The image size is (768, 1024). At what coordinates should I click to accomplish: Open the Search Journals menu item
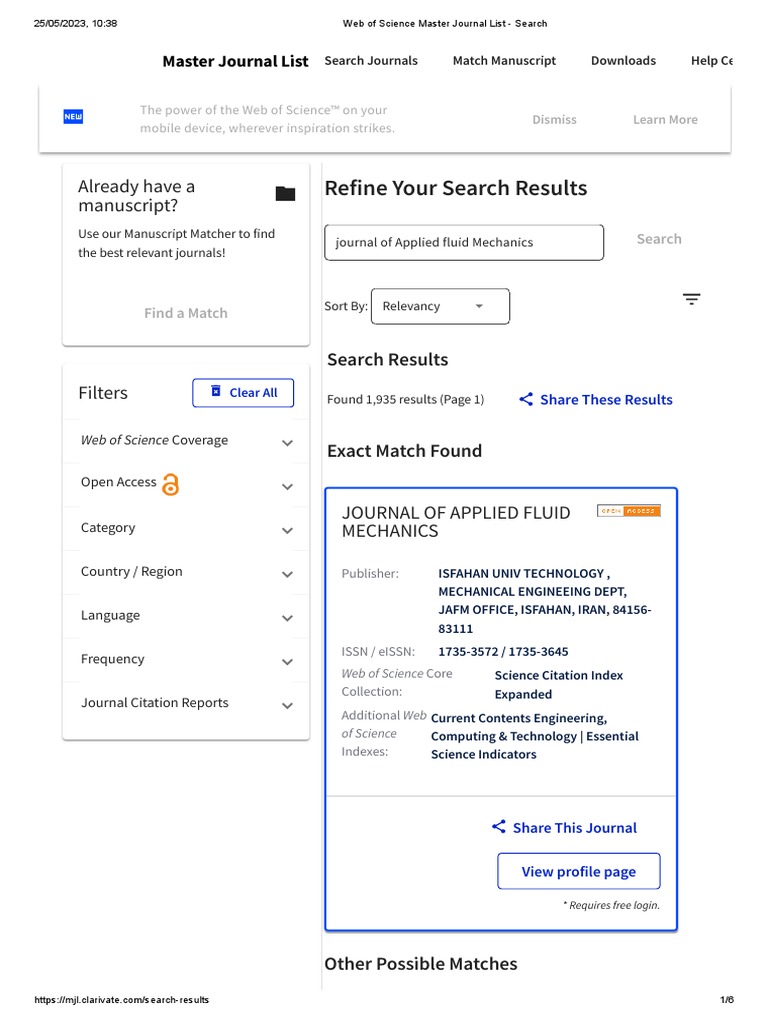tap(371, 61)
